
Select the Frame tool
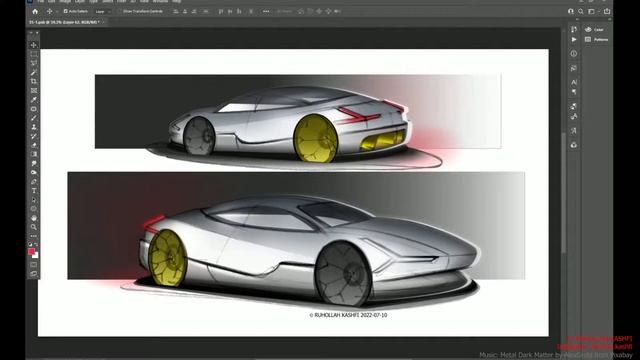[33, 90]
